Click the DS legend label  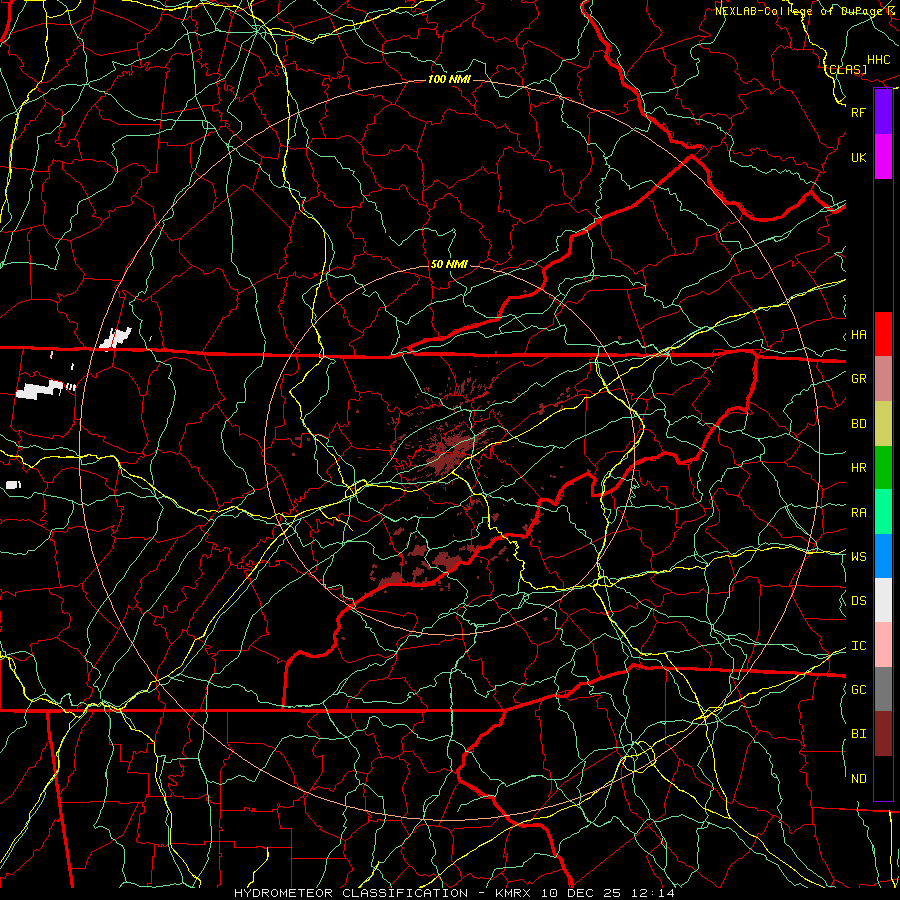[x=858, y=601]
